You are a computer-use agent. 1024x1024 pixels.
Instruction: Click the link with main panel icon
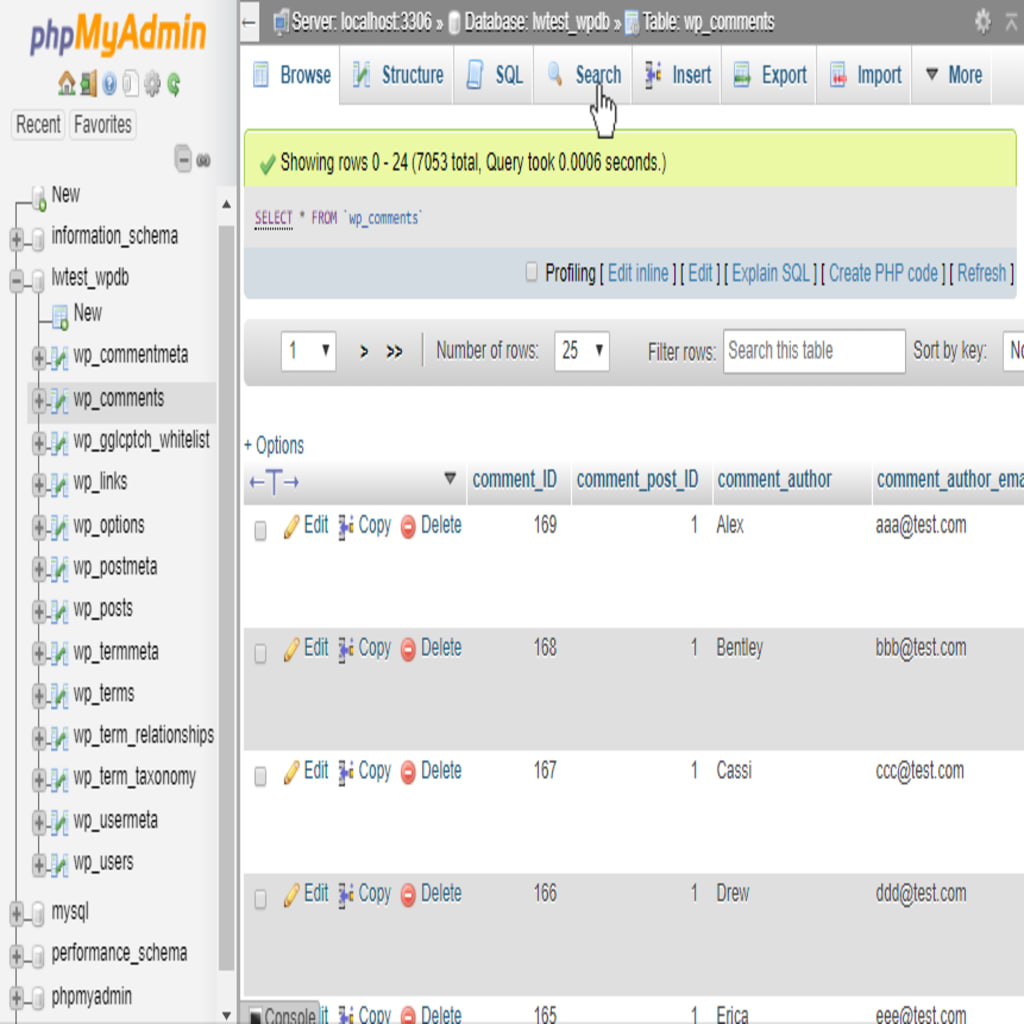point(203,160)
